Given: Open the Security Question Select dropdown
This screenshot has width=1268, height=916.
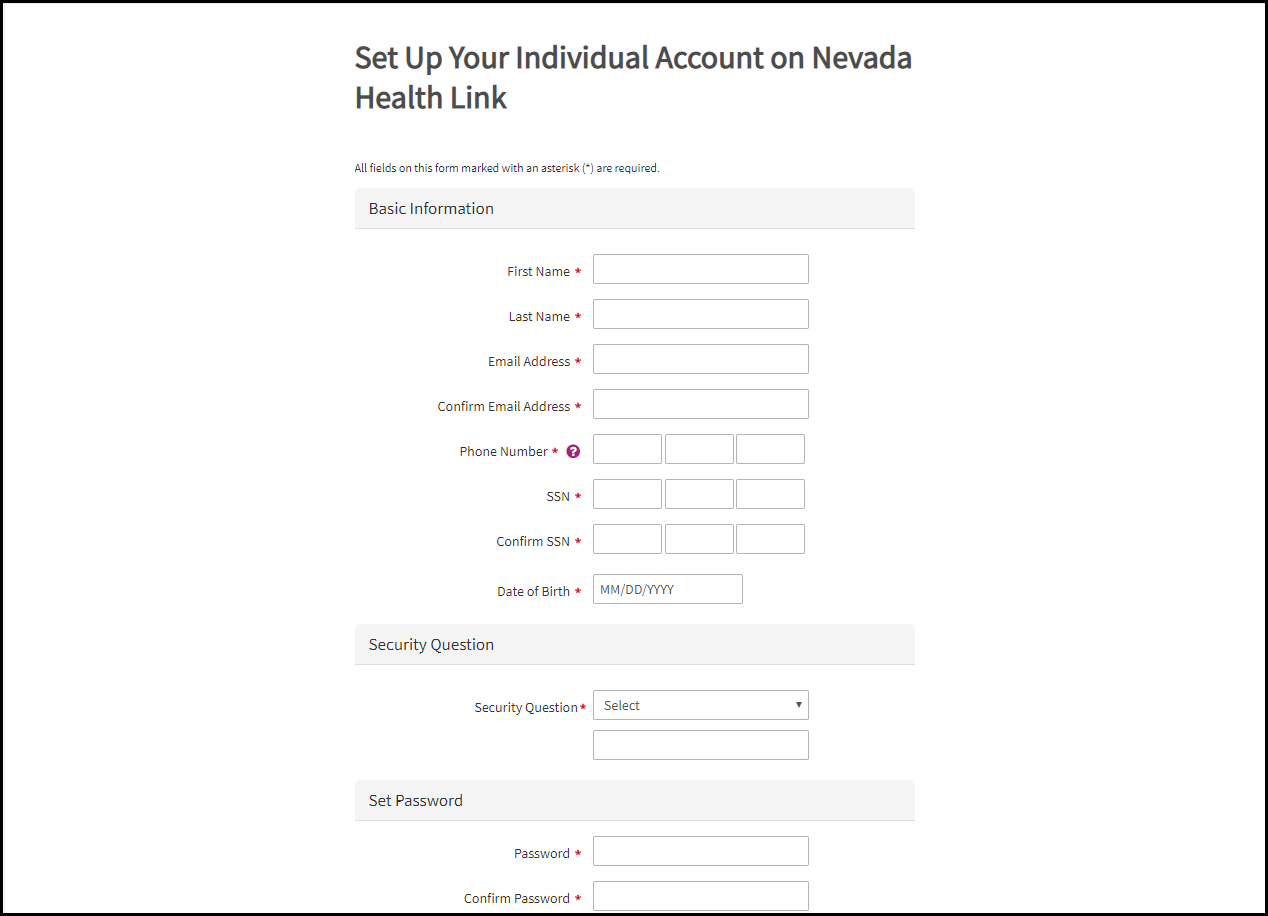Looking at the screenshot, I should pos(701,705).
